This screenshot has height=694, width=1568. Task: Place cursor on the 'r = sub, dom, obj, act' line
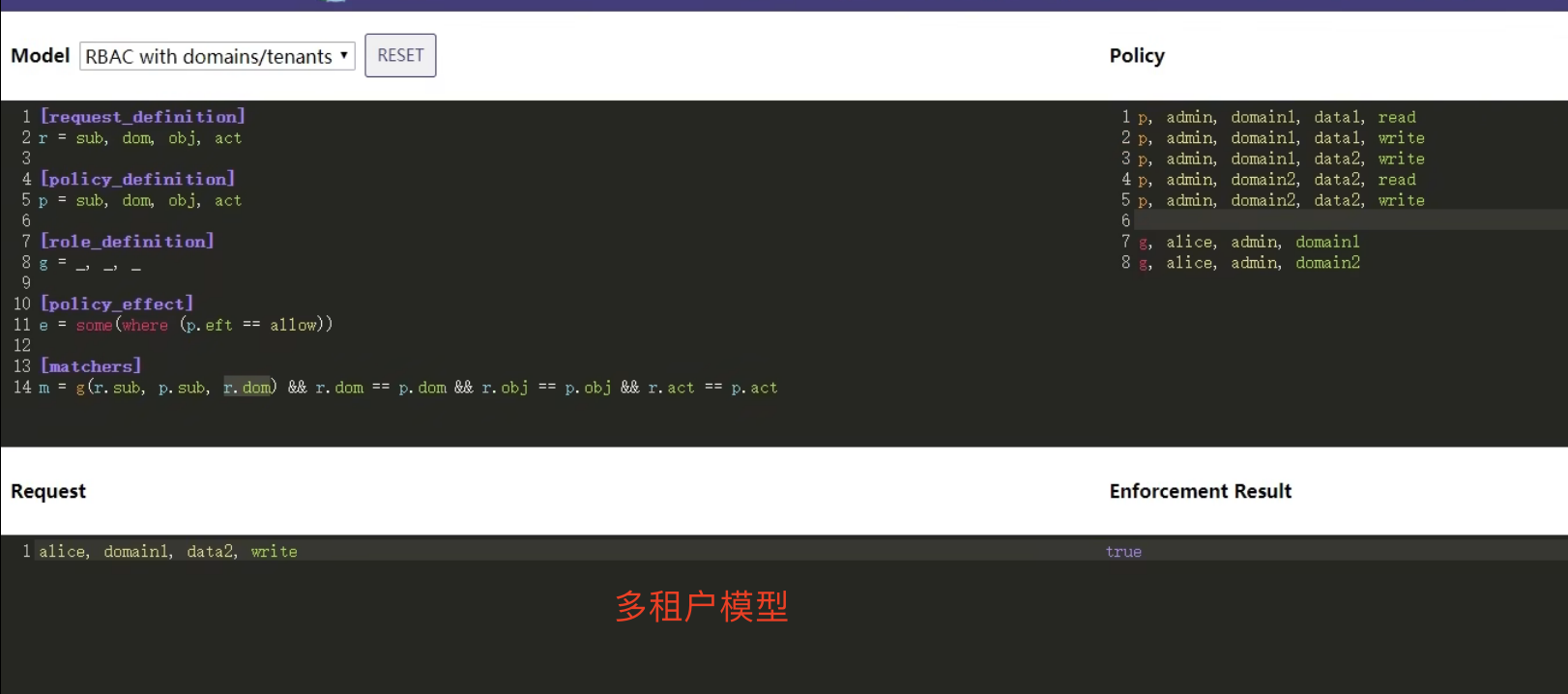point(140,138)
